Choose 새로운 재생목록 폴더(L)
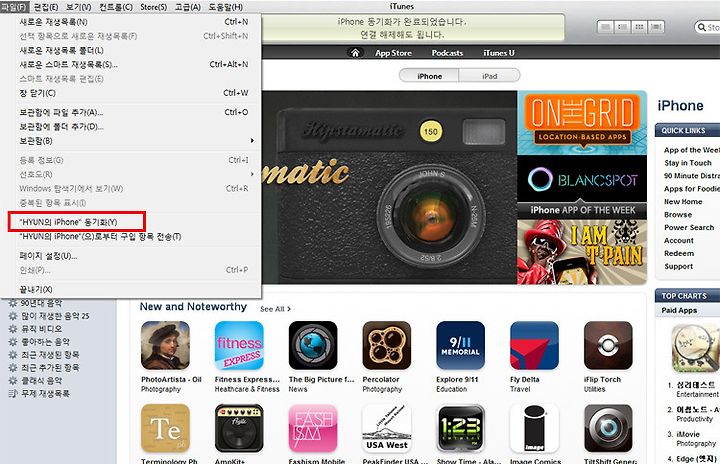 point(131,50)
